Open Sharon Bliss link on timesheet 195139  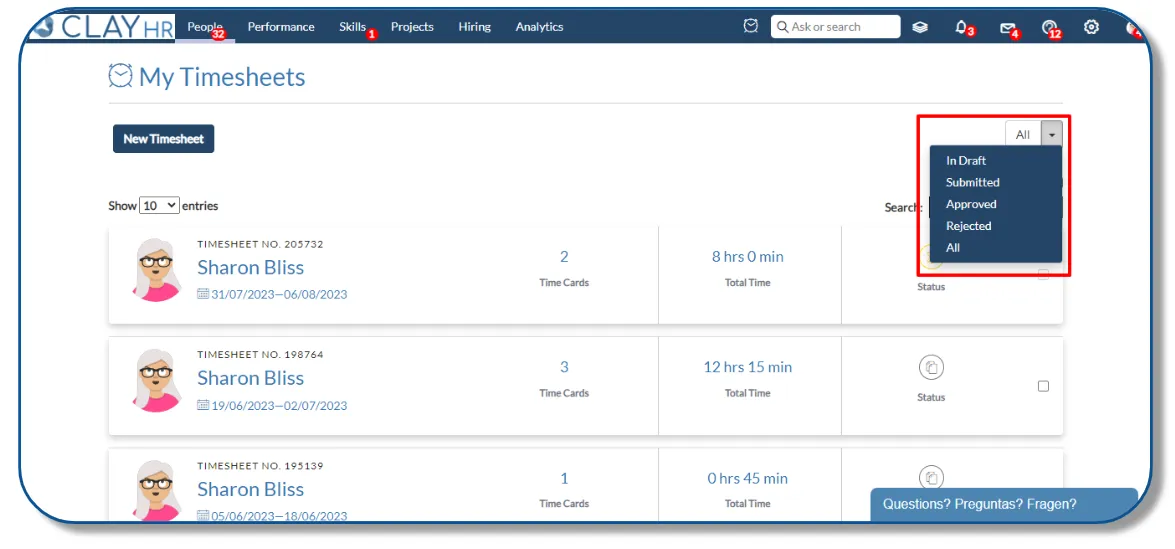tap(250, 489)
